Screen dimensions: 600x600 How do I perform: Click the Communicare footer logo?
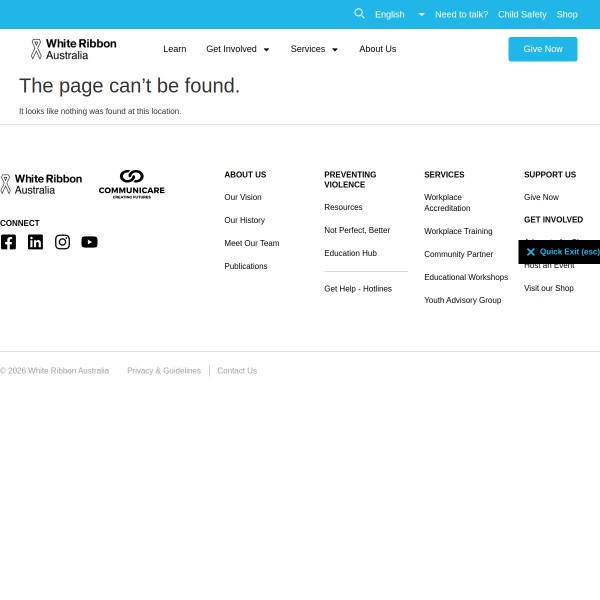click(131, 184)
